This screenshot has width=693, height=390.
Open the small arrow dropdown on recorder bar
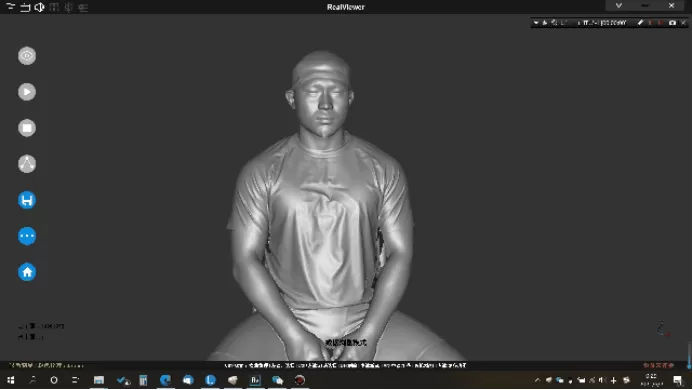(536, 23)
